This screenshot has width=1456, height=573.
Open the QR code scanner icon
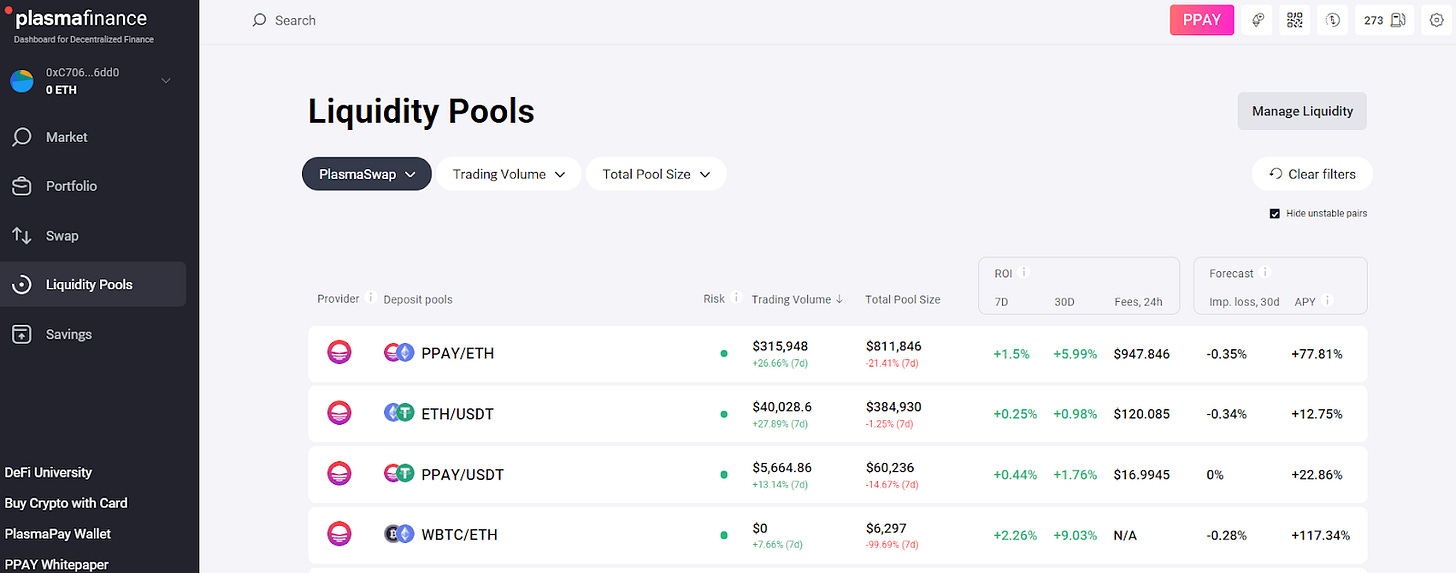click(x=1296, y=20)
